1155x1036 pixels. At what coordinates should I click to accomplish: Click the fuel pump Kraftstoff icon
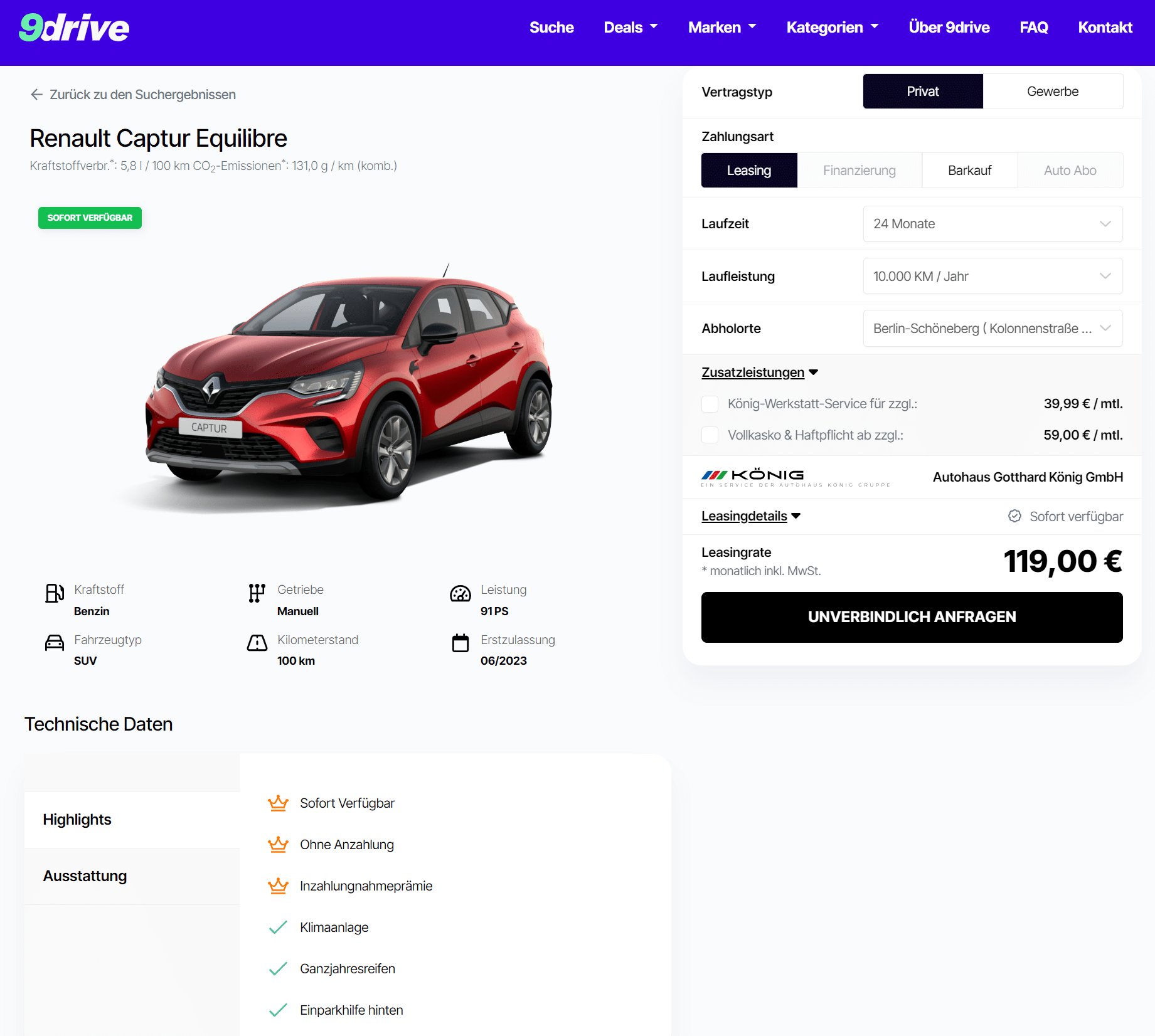(x=55, y=593)
